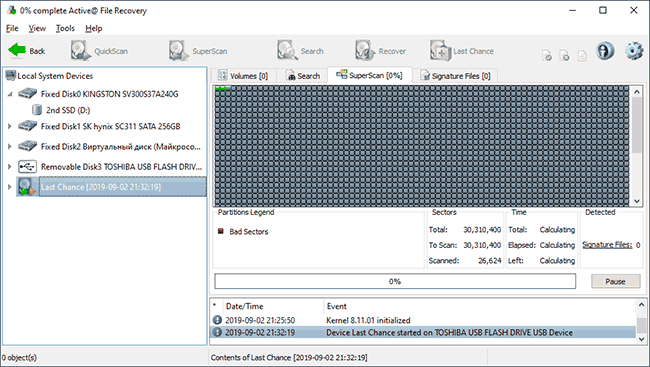Click the USB icon of Removable Disk3

tap(28, 167)
